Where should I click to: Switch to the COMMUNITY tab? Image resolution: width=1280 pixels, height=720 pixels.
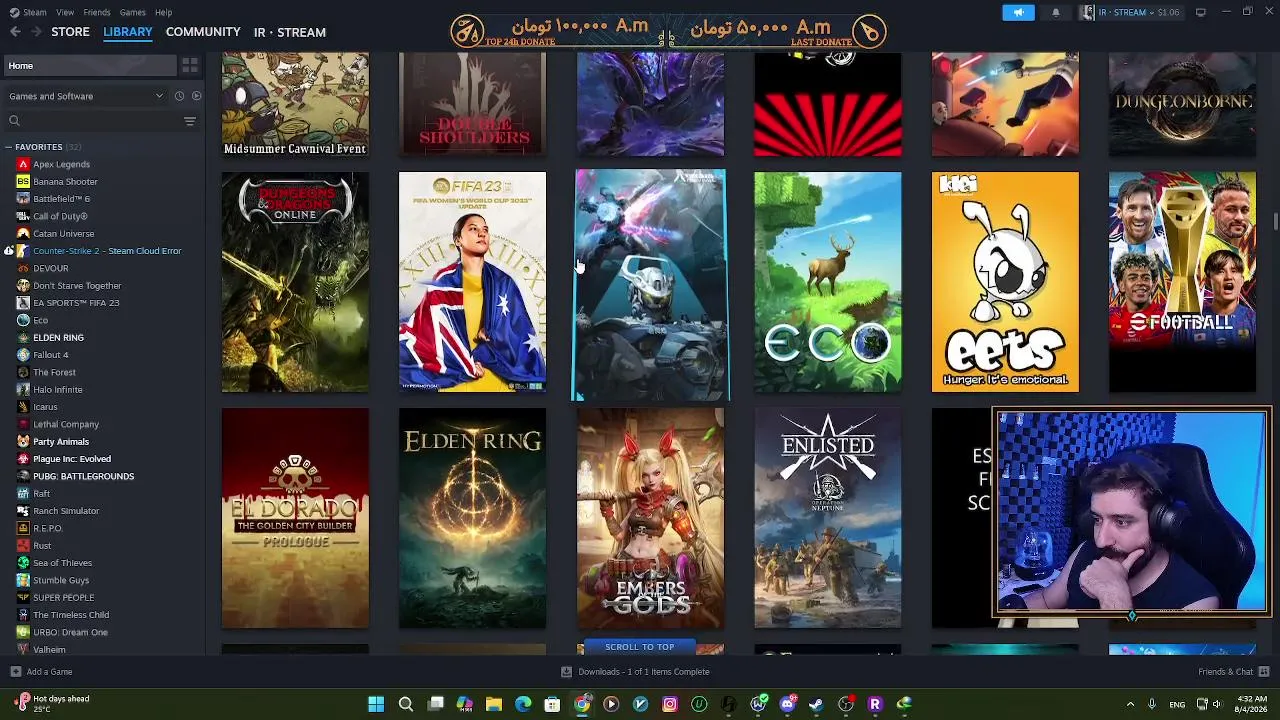[x=203, y=32]
